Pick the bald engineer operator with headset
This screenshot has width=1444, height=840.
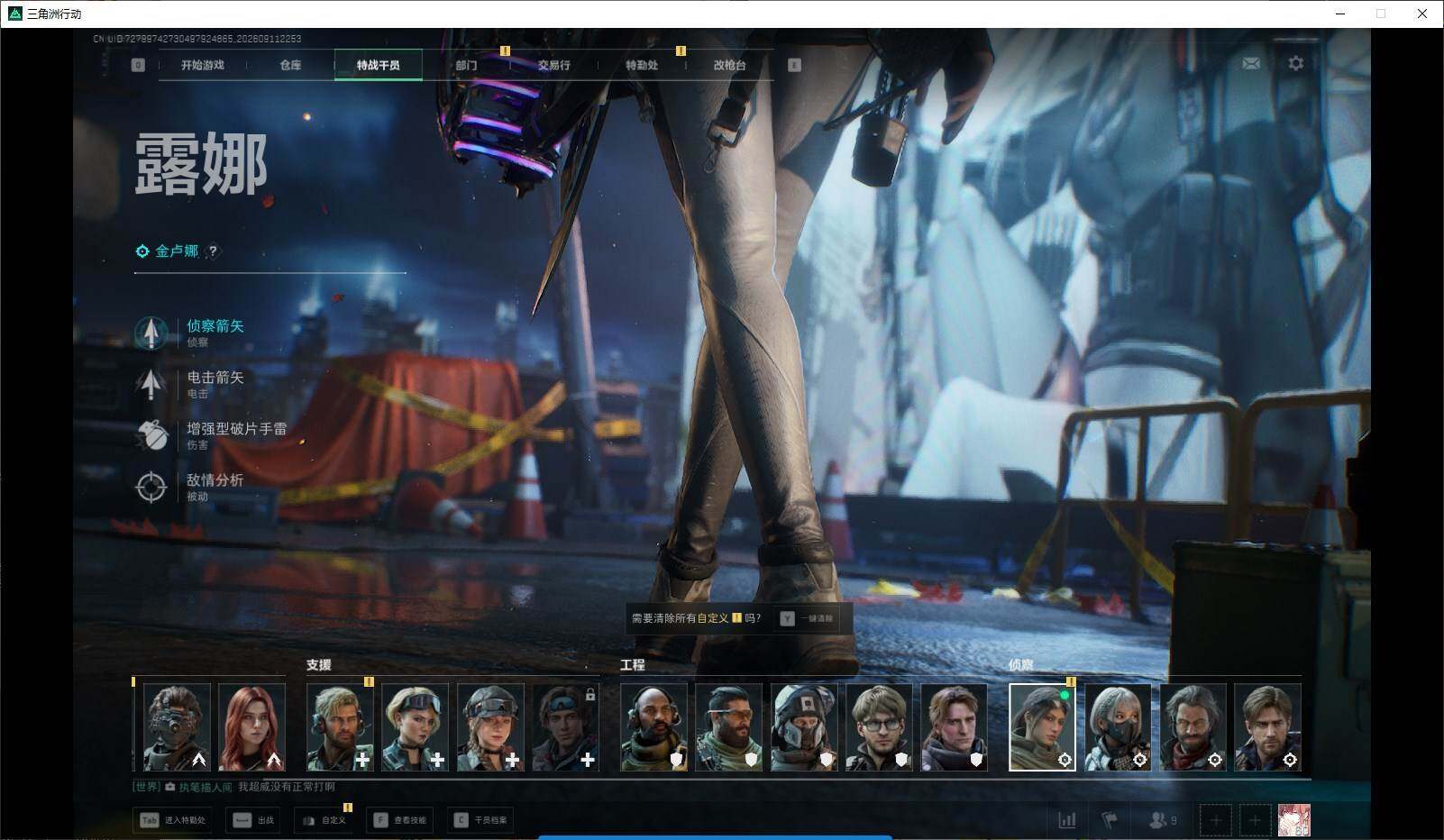pyautogui.click(x=653, y=726)
